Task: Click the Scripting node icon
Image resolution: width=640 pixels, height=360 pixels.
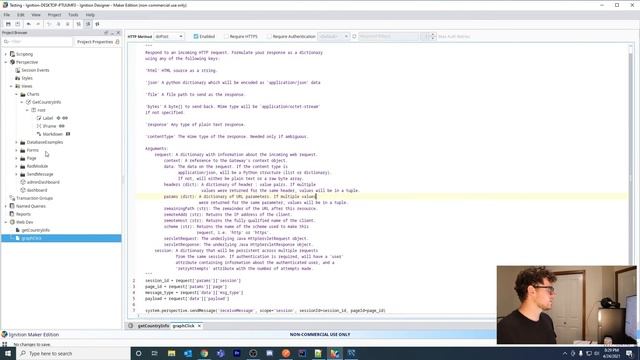Action: [12, 54]
